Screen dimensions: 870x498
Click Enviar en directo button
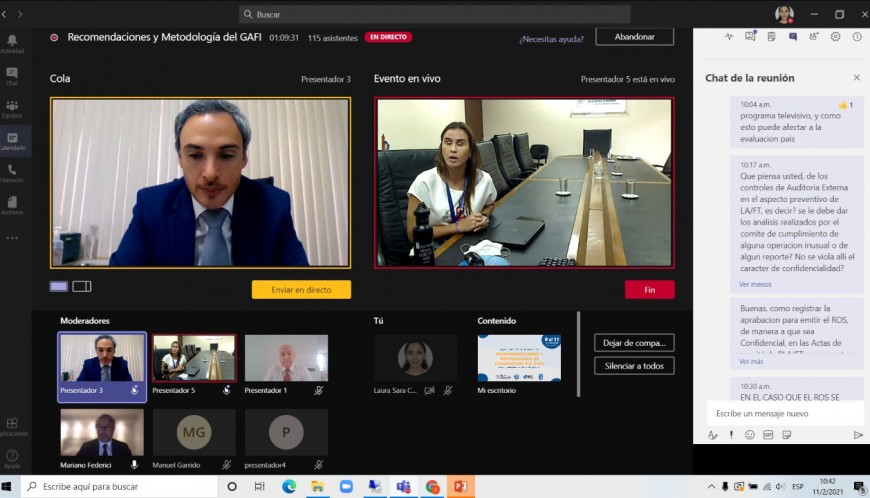pyautogui.click(x=301, y=289)
